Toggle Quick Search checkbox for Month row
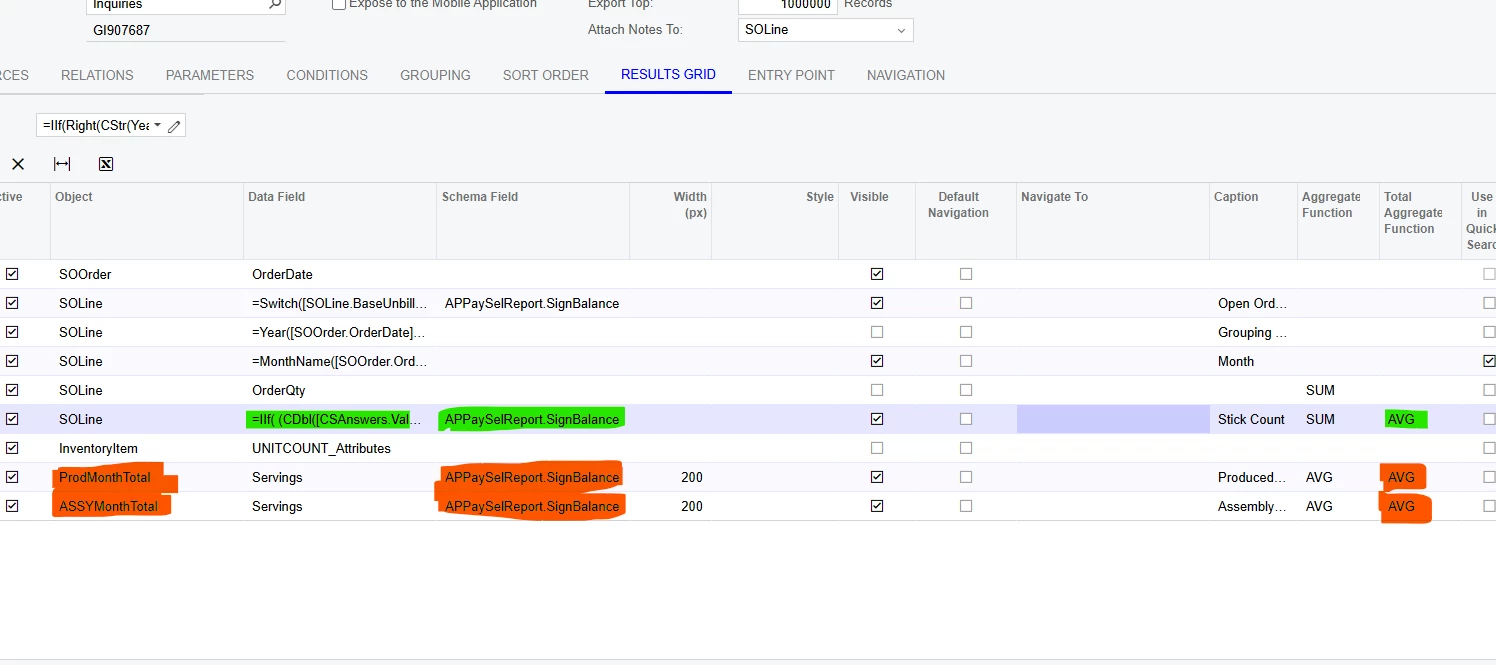The image size is (1496, 665). click(1489, 361)
